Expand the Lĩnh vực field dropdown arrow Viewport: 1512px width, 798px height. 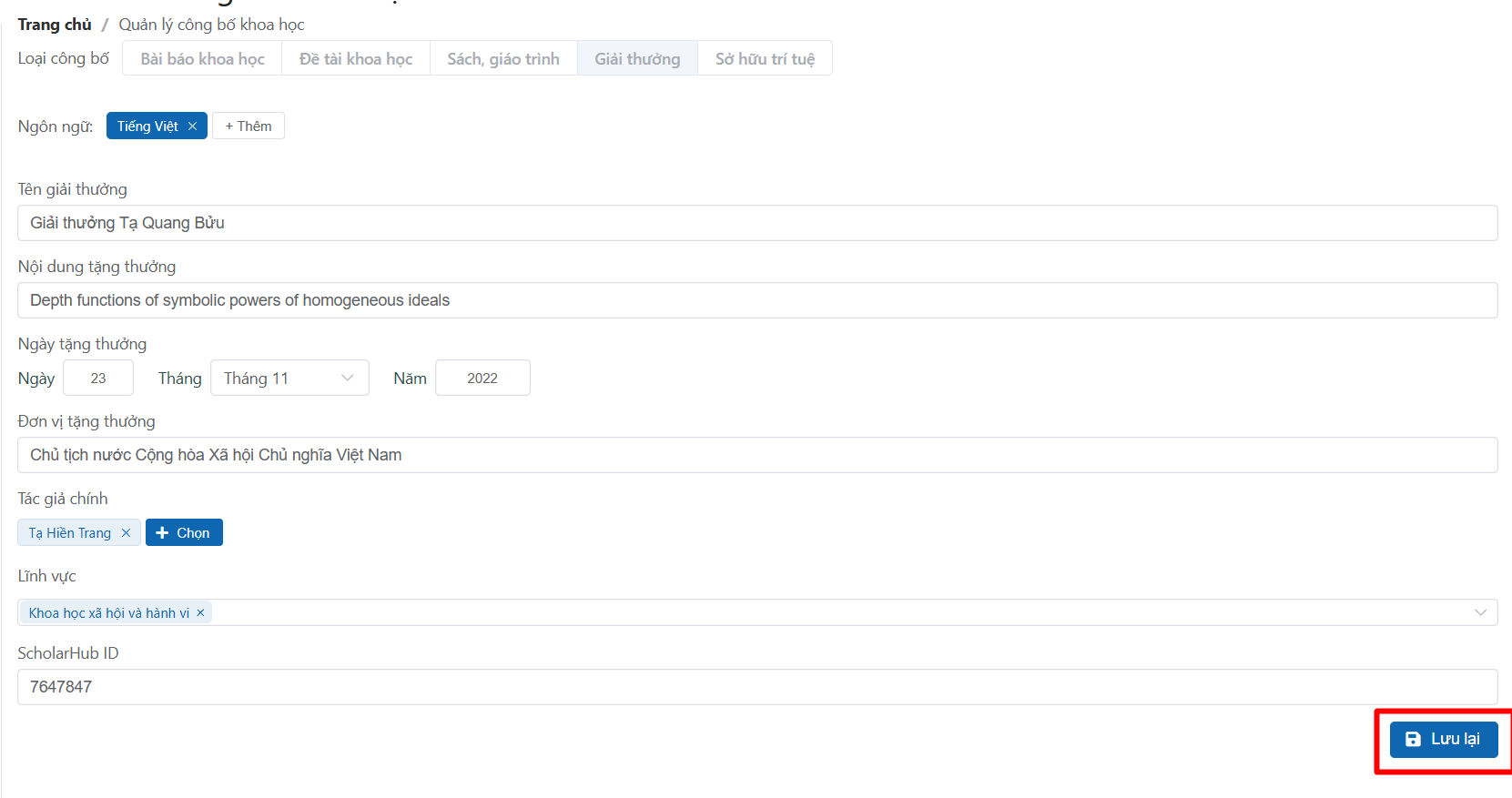(1480, 612)
